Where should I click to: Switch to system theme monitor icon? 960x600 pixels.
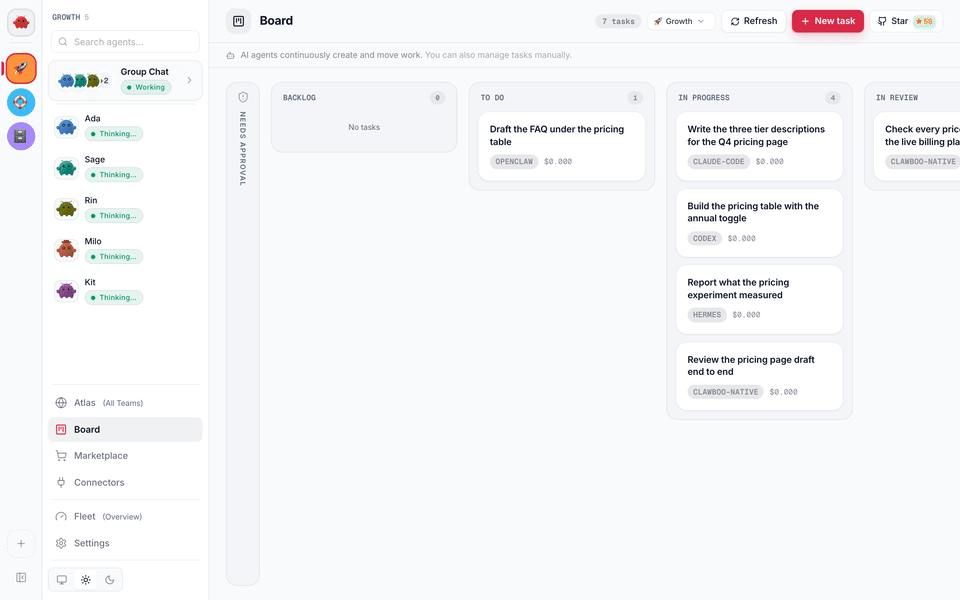click(x=62, y=580)
